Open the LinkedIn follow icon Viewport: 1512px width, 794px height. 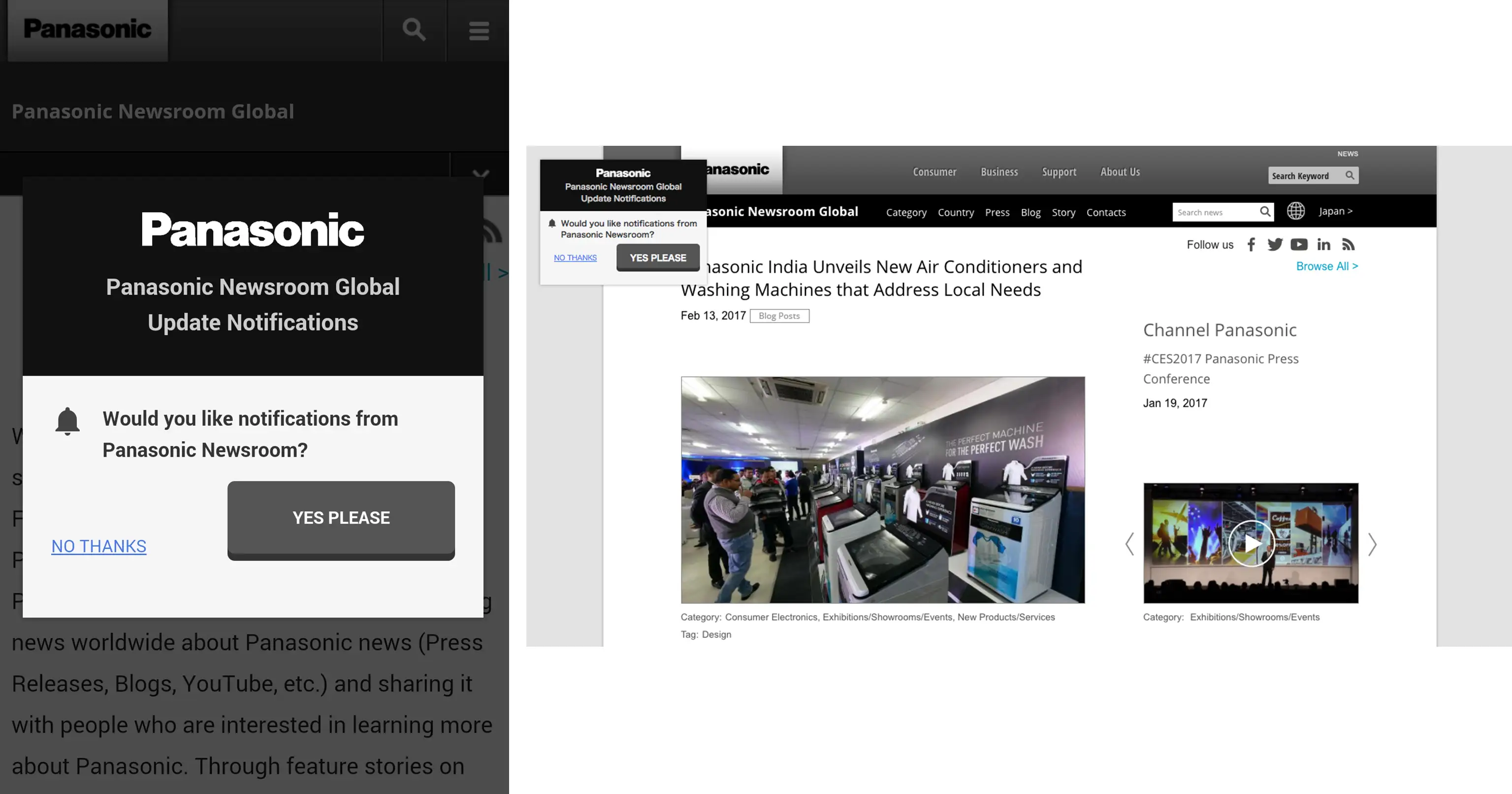pyautogui.click(x=1323, y=244)
